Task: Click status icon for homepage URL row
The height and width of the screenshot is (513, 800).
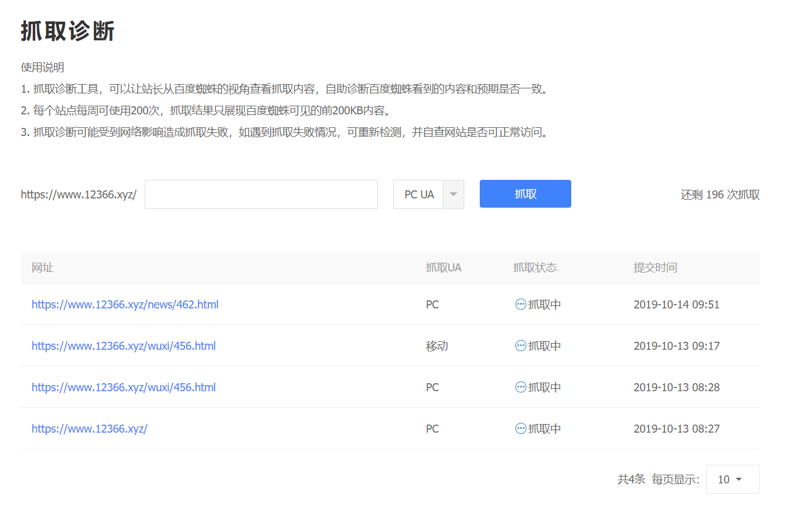Action: tap(520, 428)
